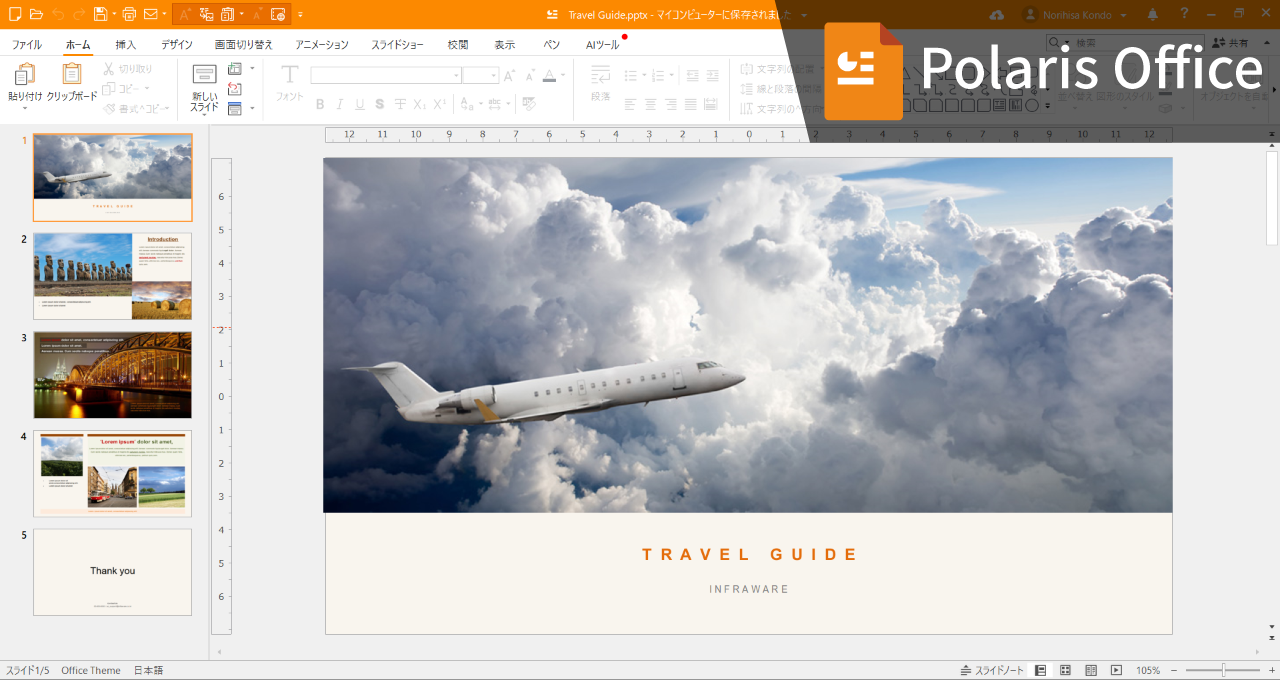Toggle the reading view in status bar
1280x688 pixels.
pos(1091,670)
